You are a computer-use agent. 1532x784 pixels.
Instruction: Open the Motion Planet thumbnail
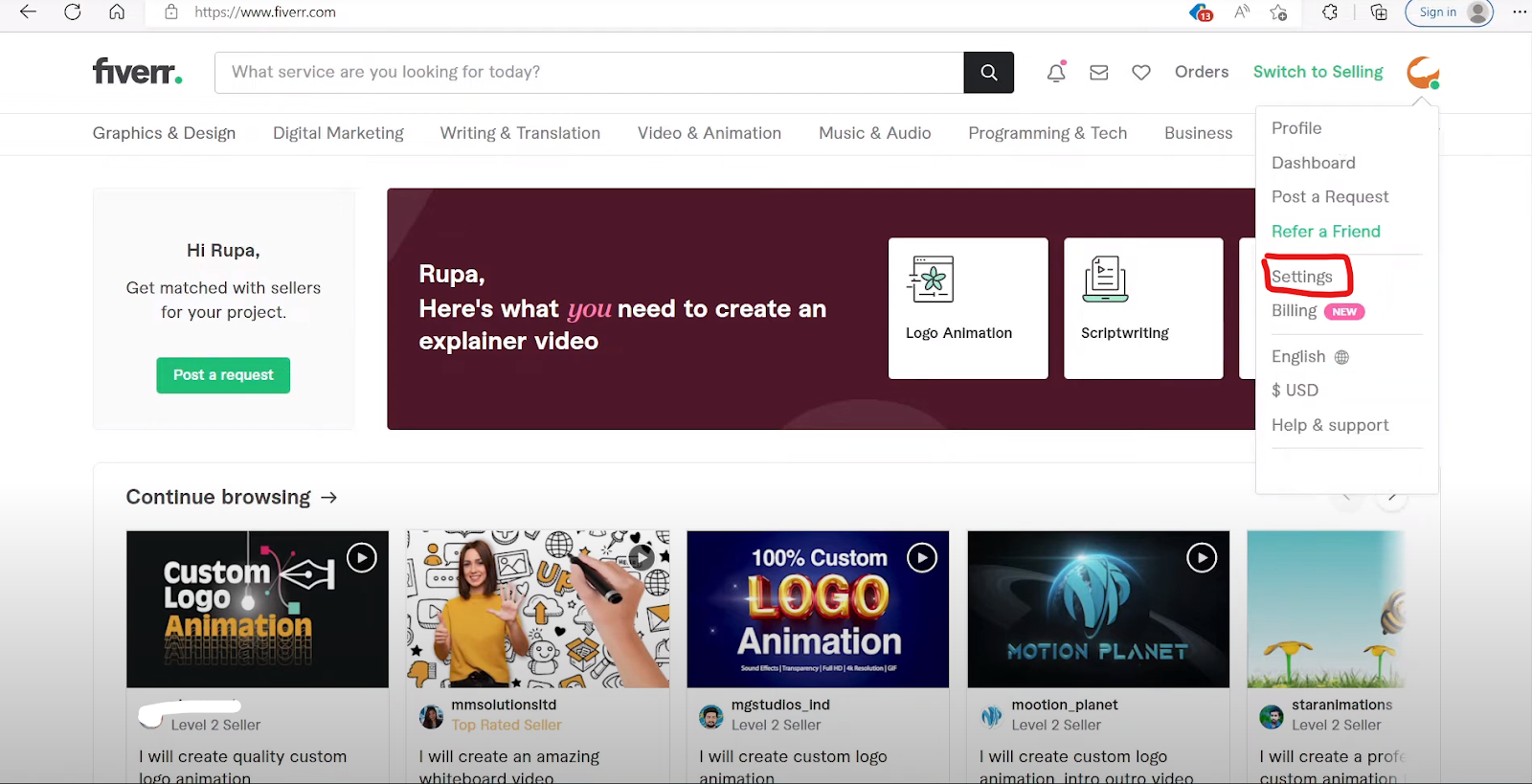[1098, 609]
